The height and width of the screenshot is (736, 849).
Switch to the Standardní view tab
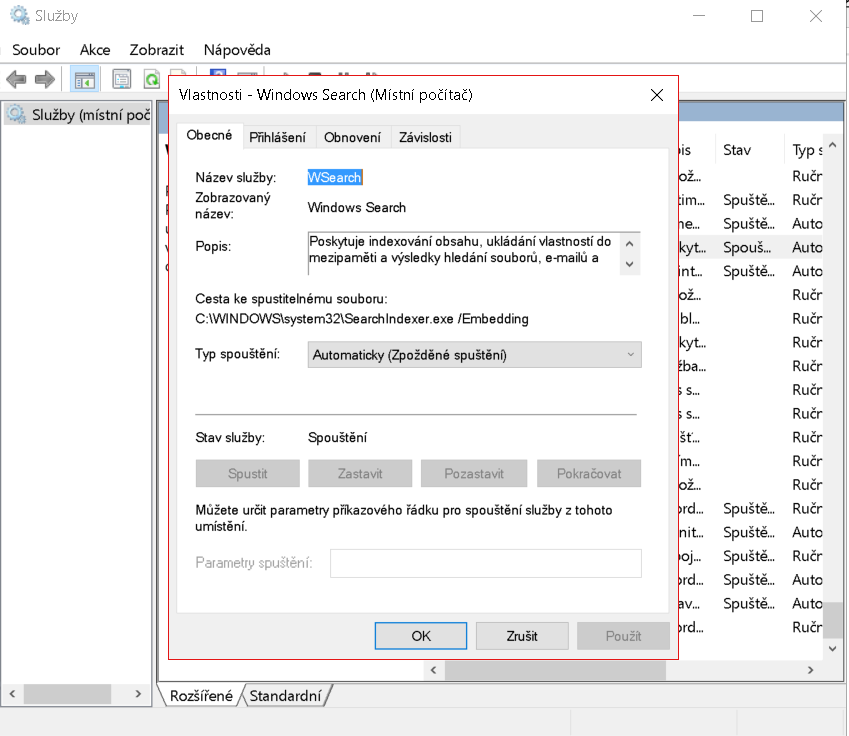pos(286,696)
